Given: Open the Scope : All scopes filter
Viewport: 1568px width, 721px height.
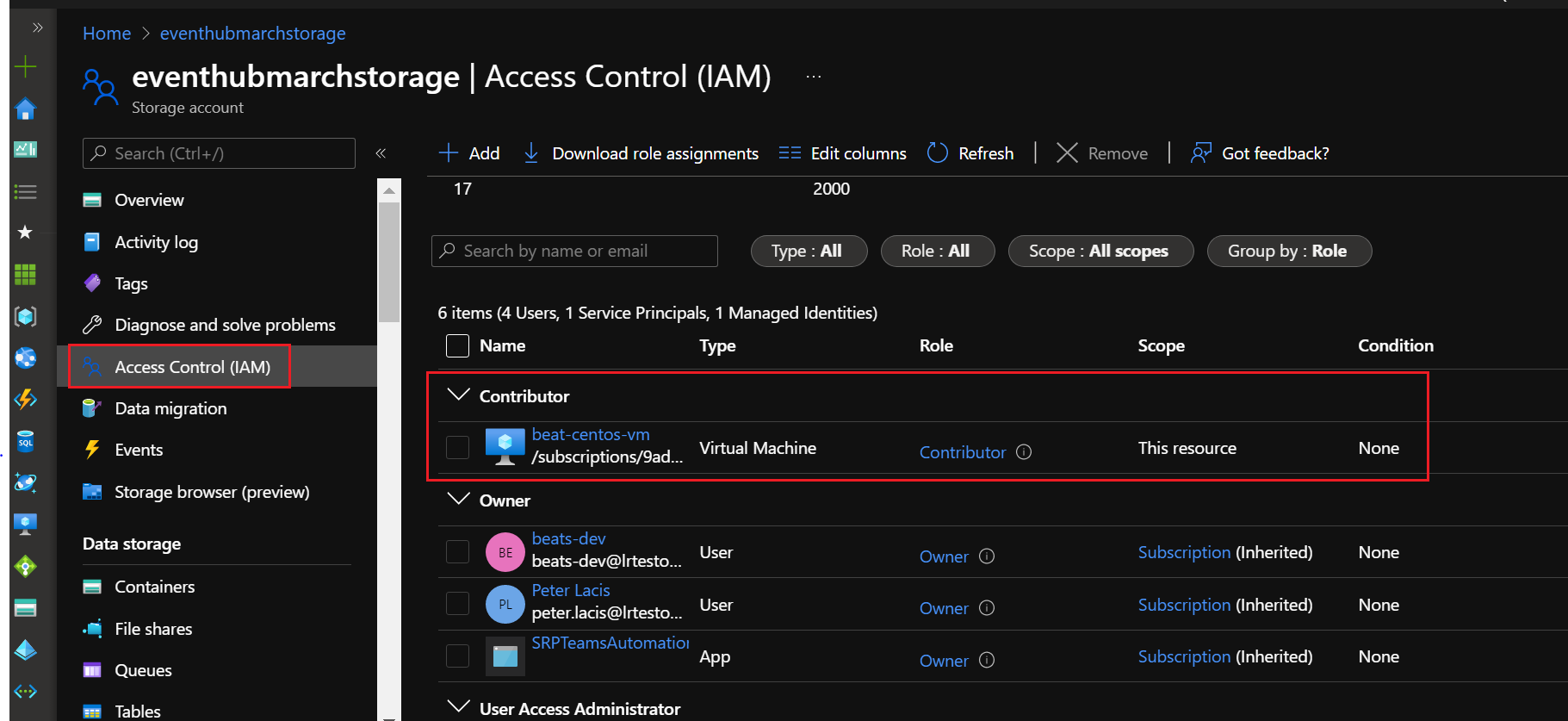Looking at the screenshot, I should coord(1100,252).
